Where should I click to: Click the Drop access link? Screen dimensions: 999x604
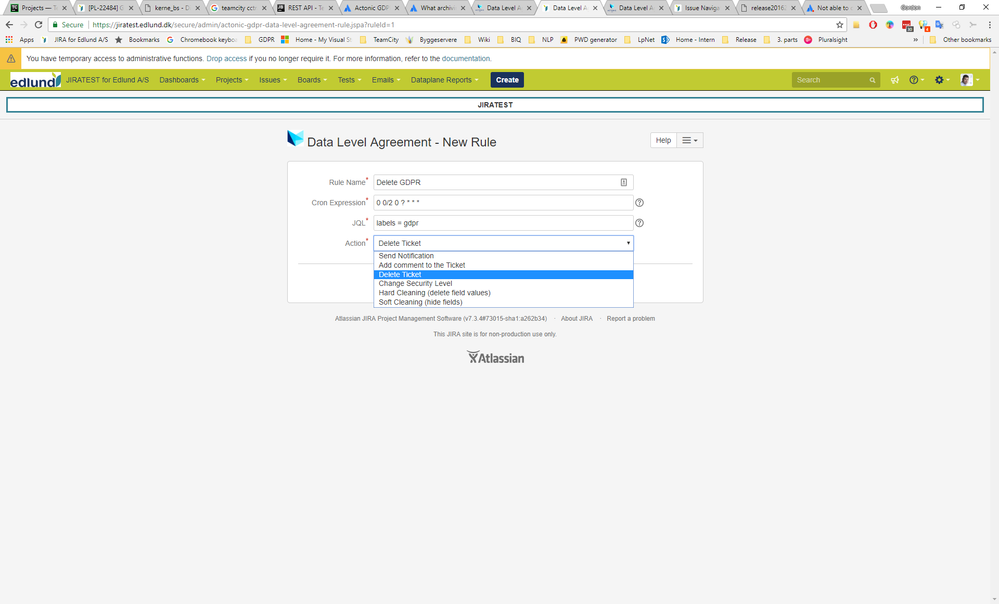click(x=226, y=58)
